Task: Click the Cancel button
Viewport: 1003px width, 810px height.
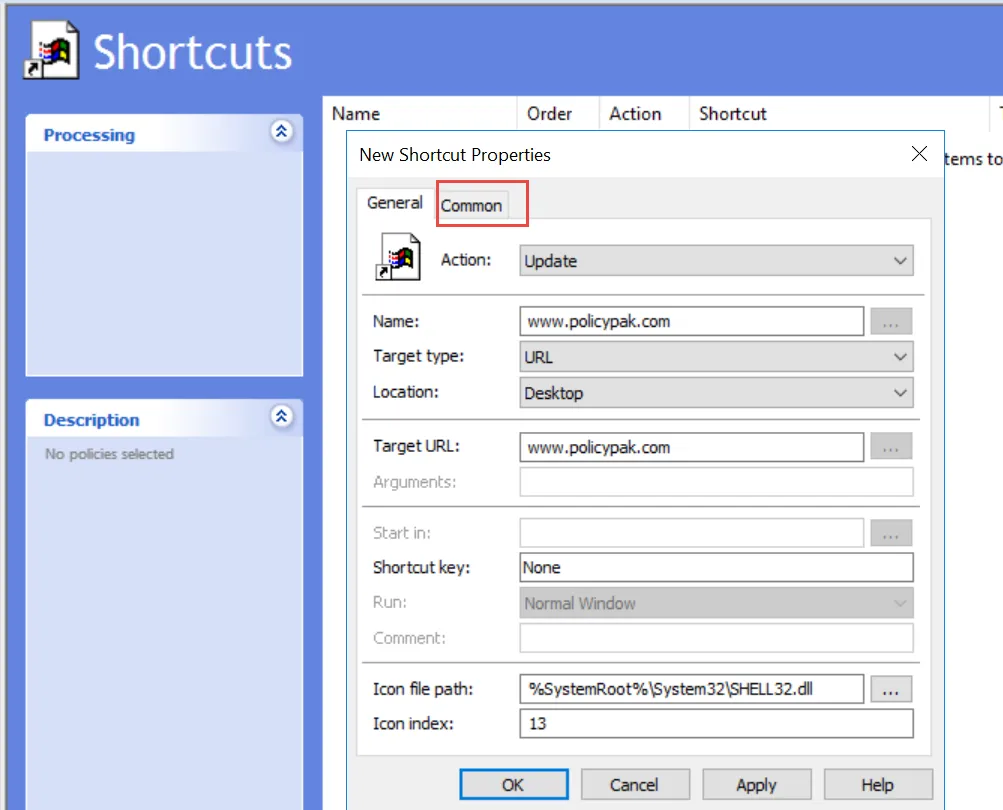Action: tap(634, 785)
